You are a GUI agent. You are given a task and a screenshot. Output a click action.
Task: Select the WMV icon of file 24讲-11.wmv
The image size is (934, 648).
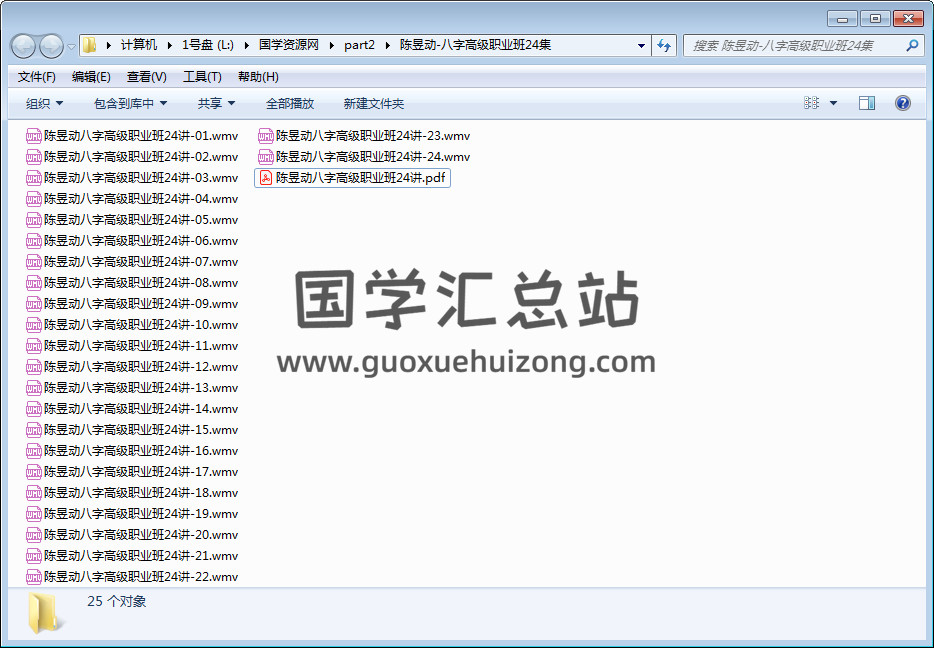34,345
